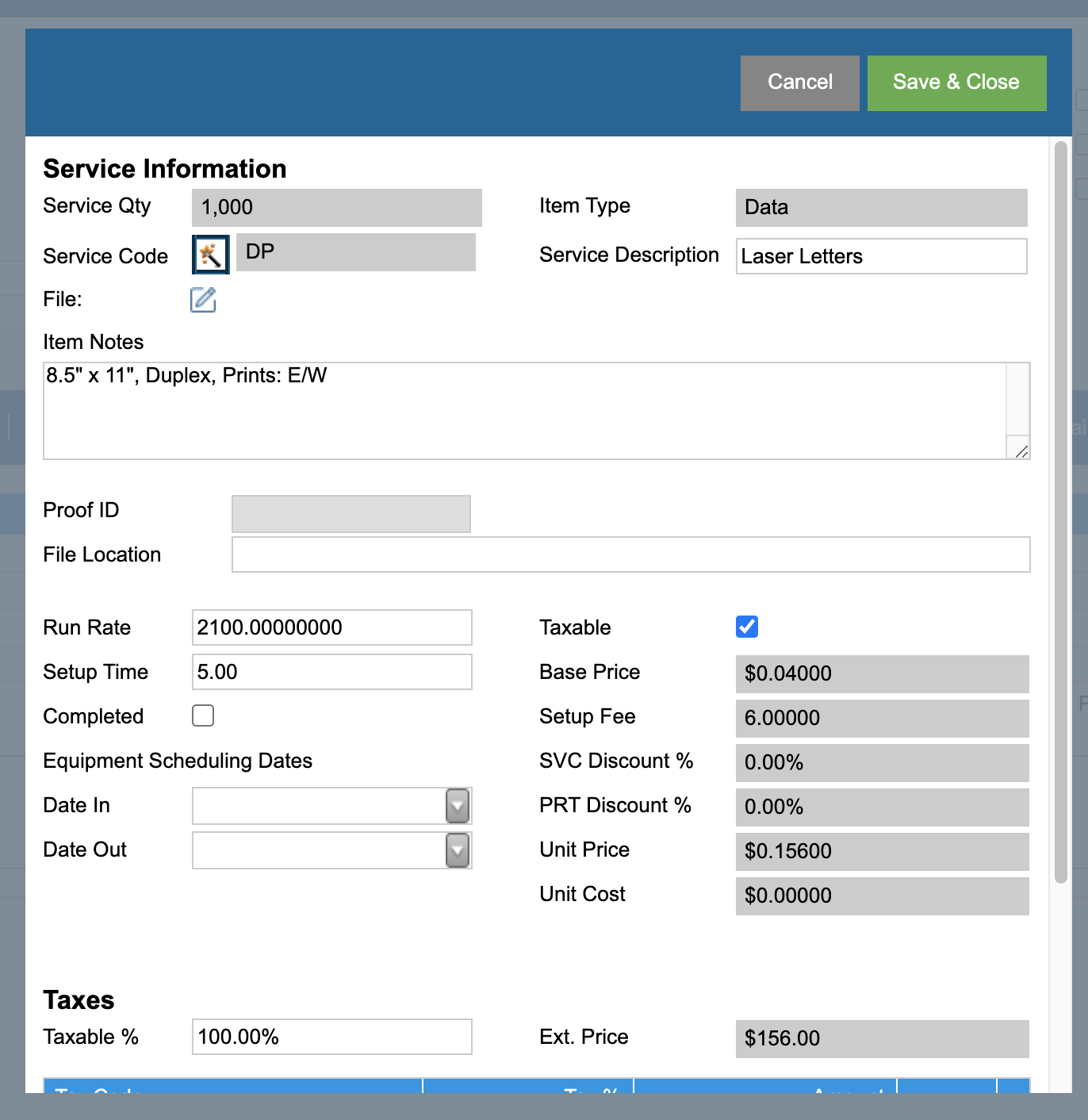Click the Item Type field showing Data
The width and height of the screenshot is (1088, 1120).
[882, 208]
